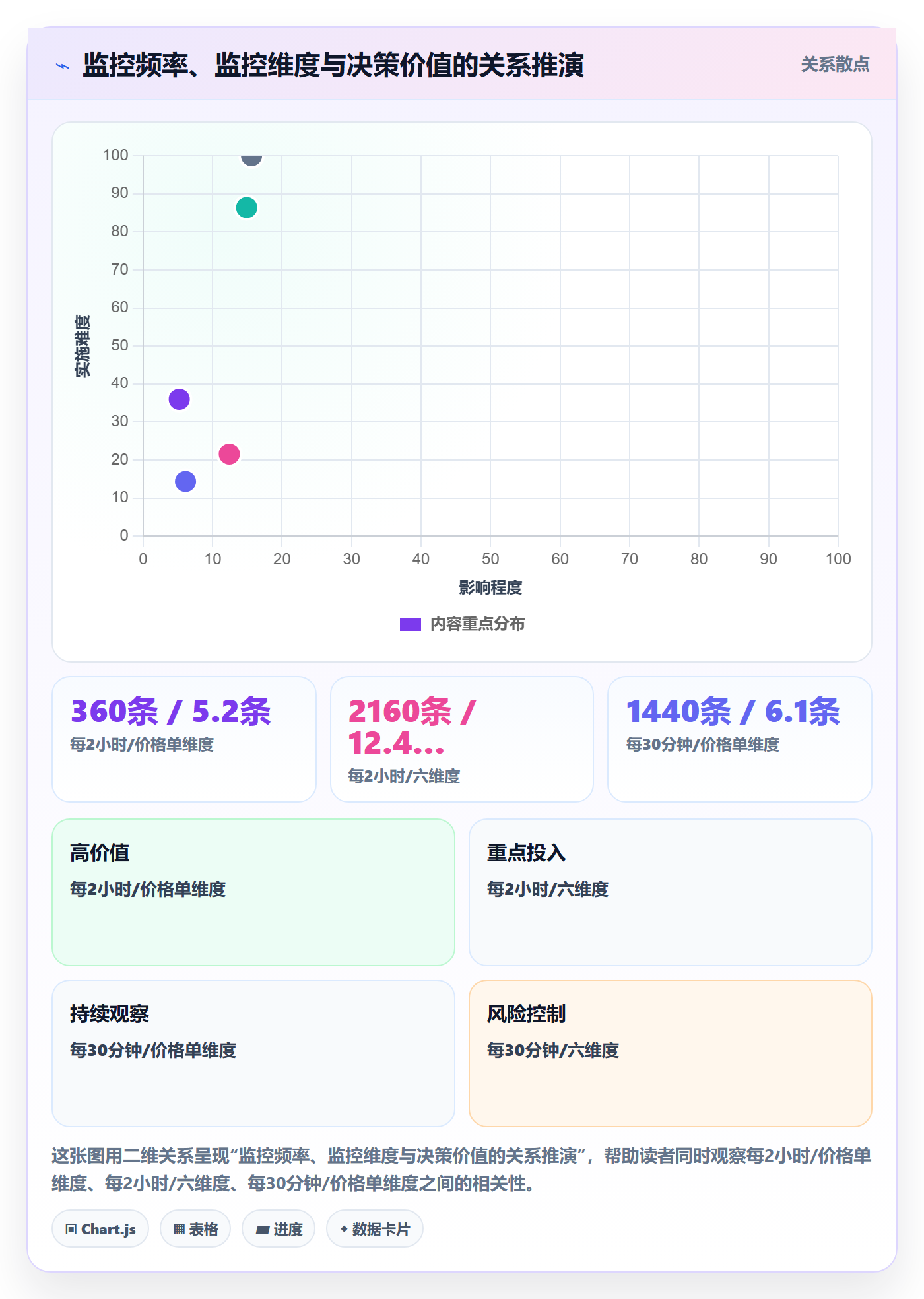
Task: Click the teal scatter point near 86
Action: coord(246,208)
